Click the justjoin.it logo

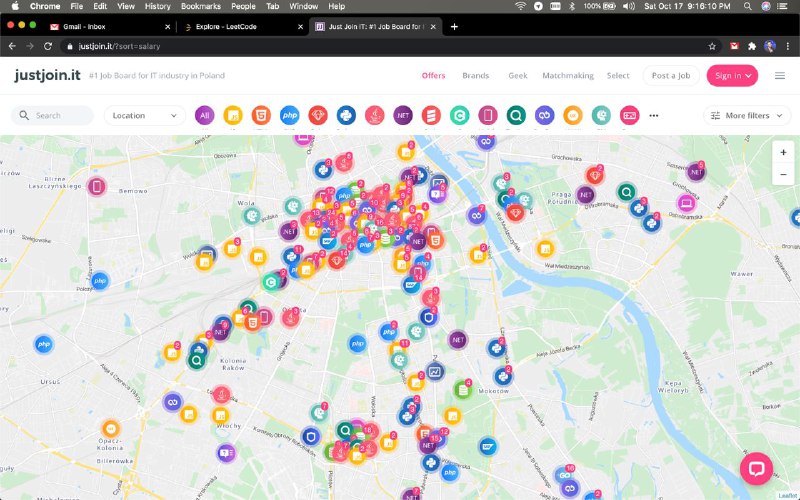pyautogui.click(x=47, y=75)
